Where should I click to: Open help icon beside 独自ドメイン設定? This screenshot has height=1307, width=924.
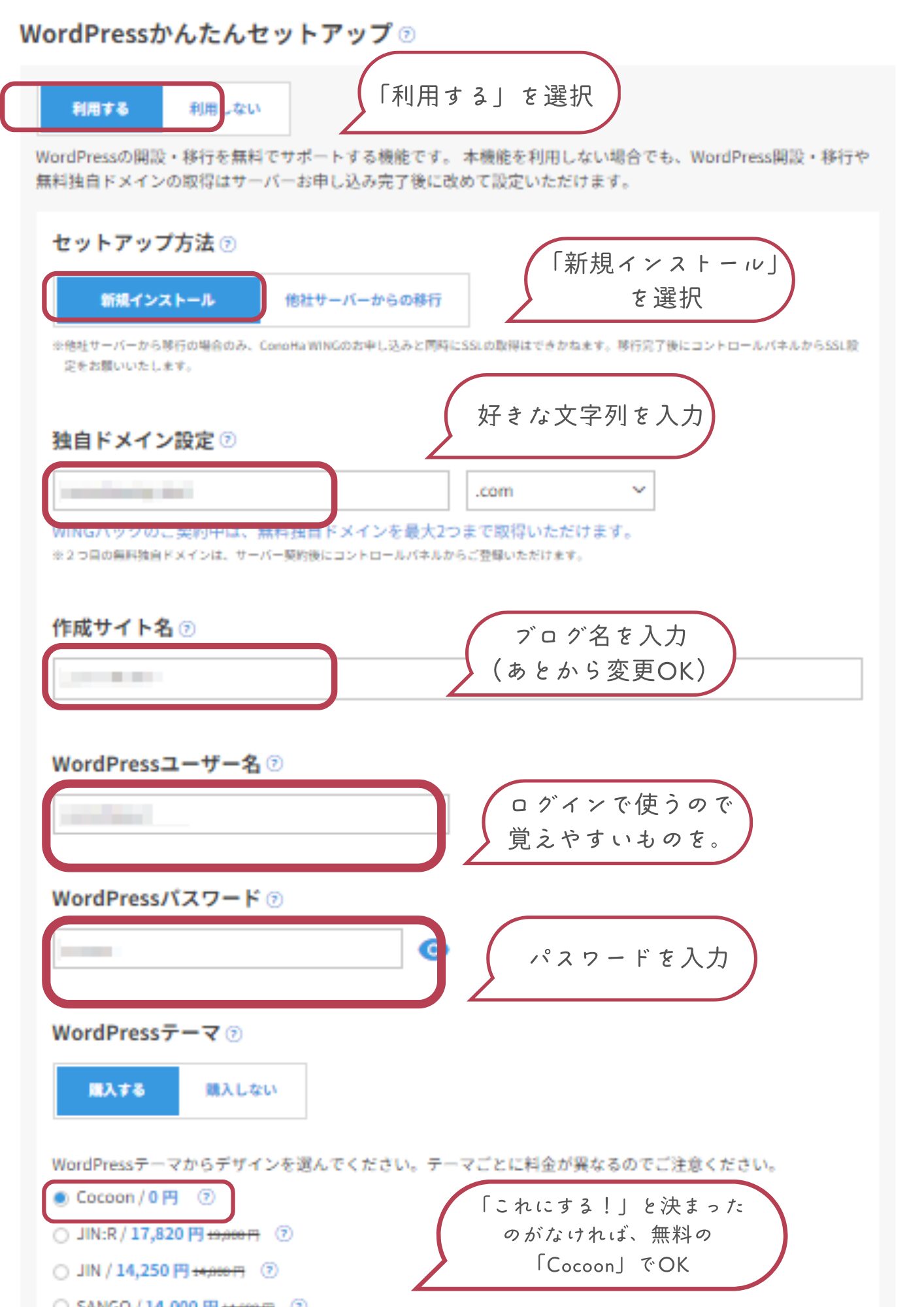click(x=227, y=440)
